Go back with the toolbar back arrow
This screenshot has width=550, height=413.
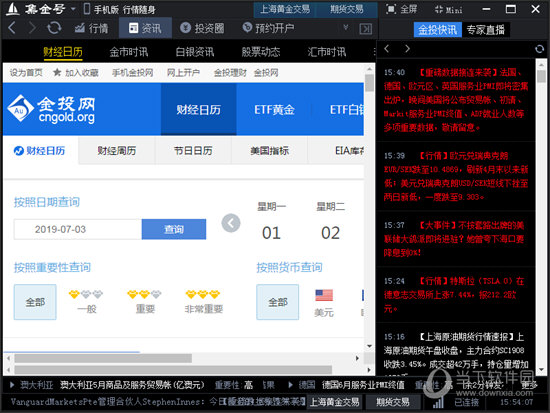[12, 28]
